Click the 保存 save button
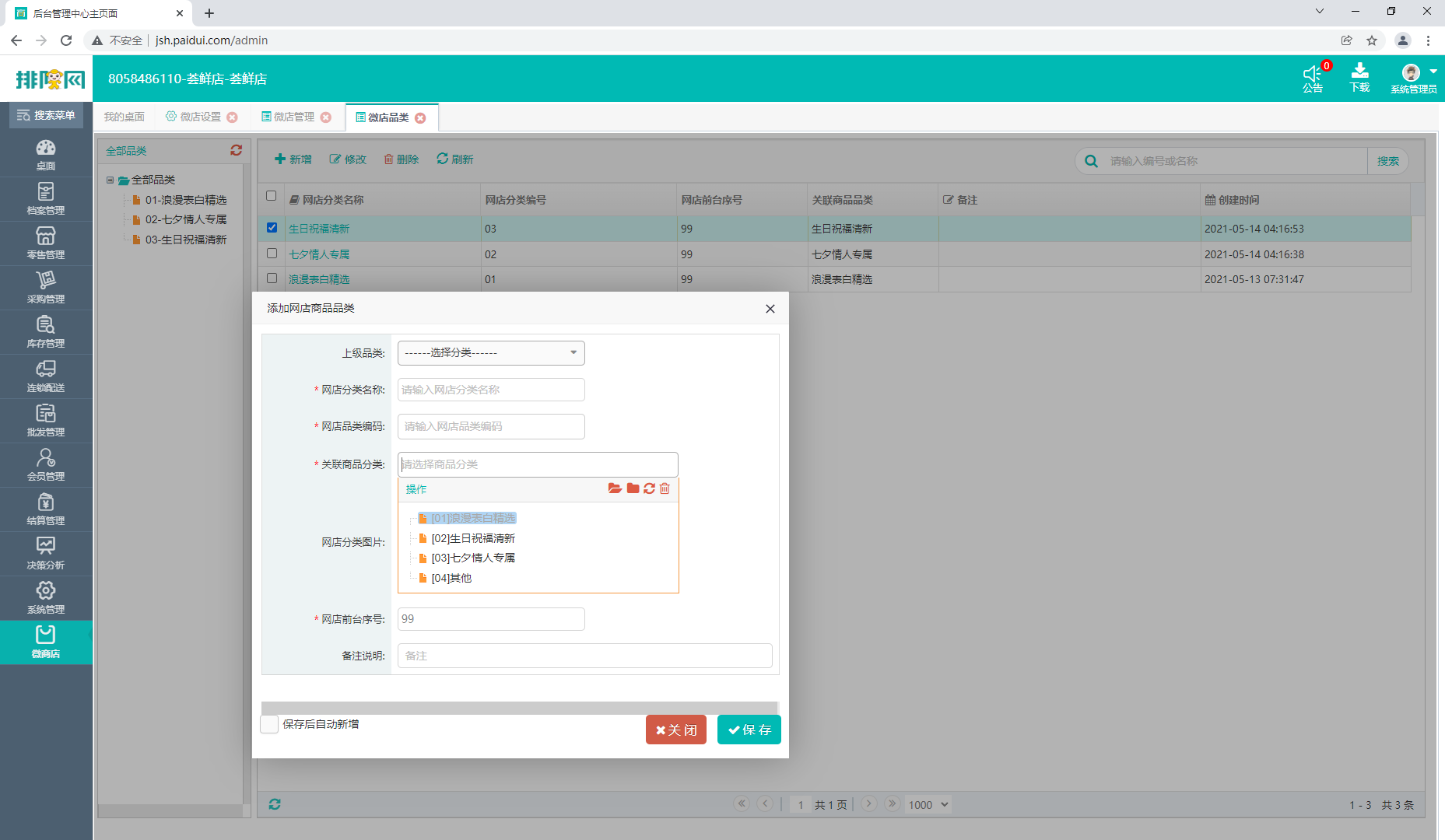The height and width of the screenshot is (840, 1445). pos(749,730)
